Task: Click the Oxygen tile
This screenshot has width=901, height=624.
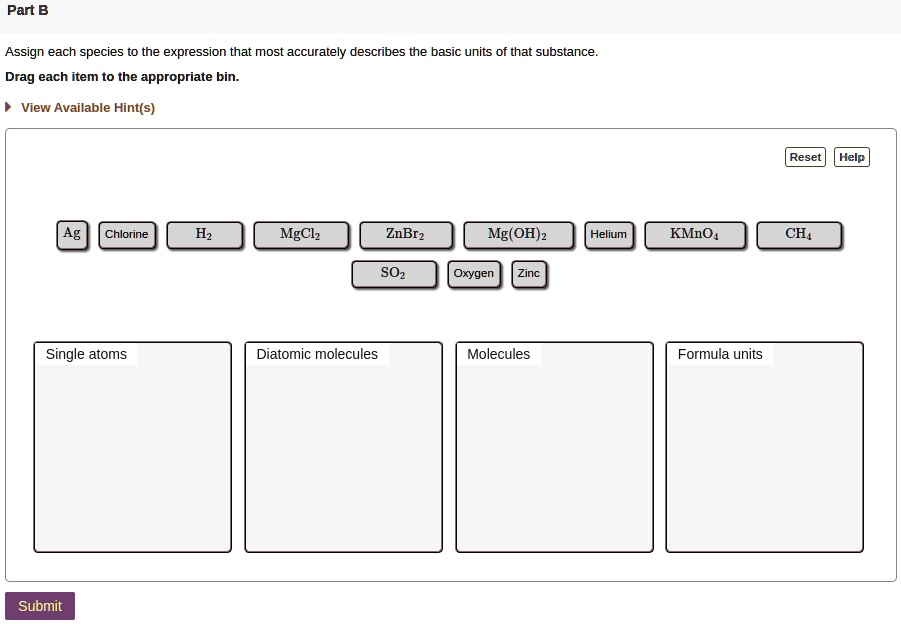Action: click(x=473, y=273)
